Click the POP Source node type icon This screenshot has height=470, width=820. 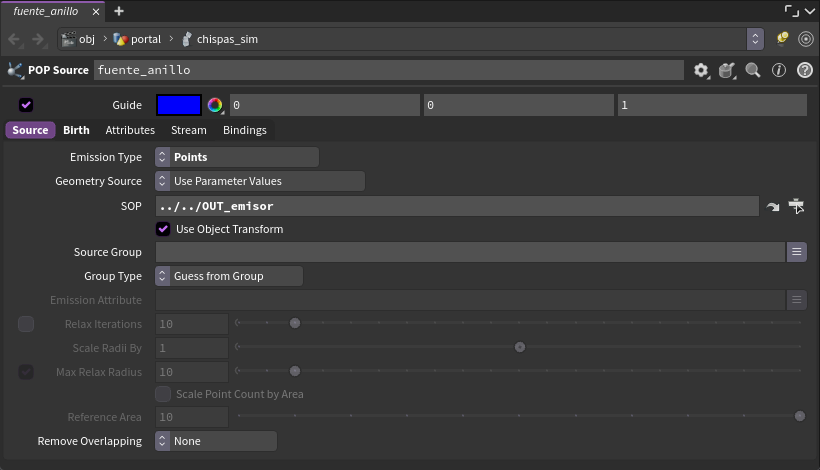point(15,71)
